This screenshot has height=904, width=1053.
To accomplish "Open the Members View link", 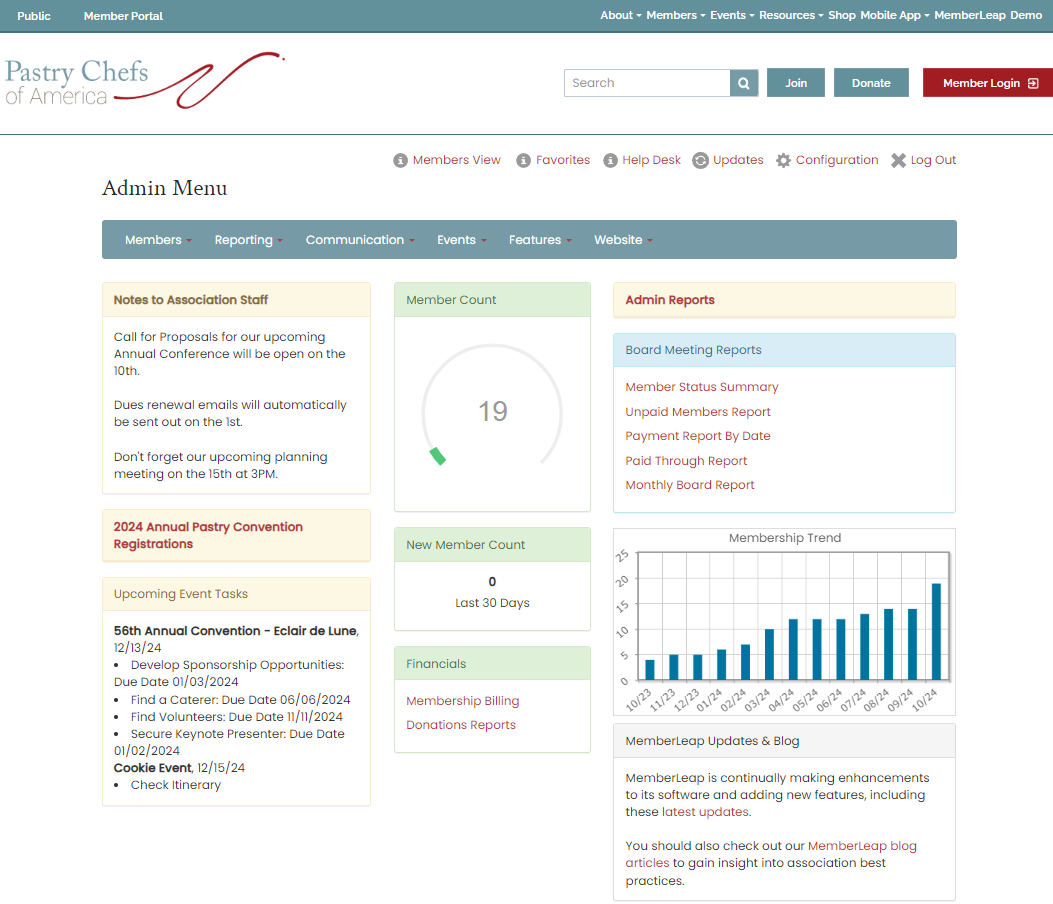I will (x=457, y=160).
